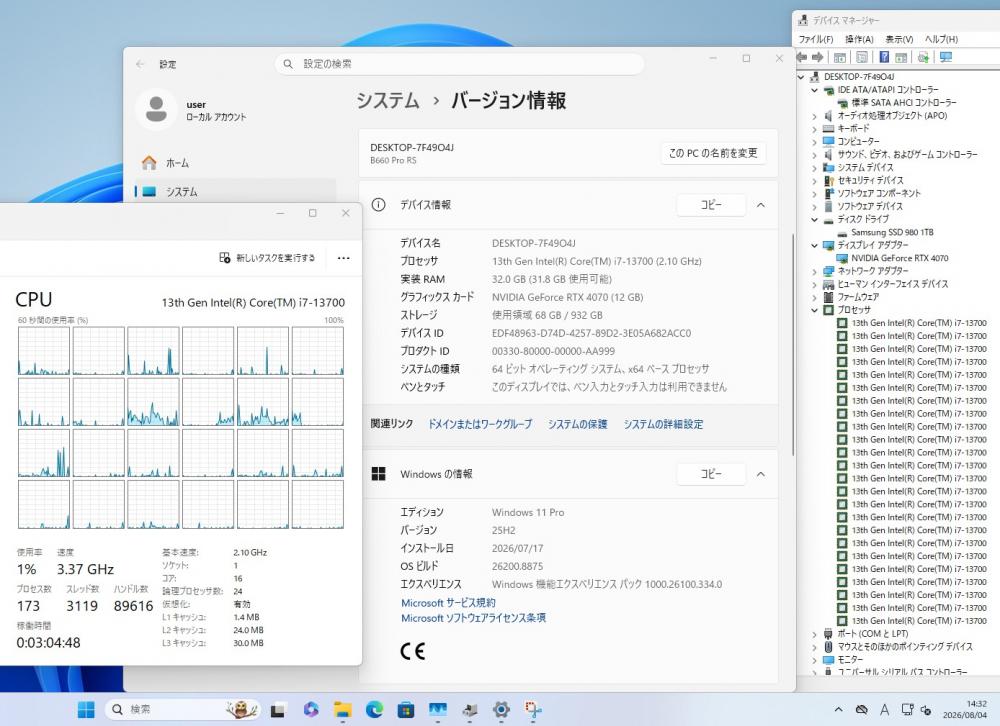The image size is (1000, 726).
Task: Expand モニター node in Device Manager
Action: point(814,660)
